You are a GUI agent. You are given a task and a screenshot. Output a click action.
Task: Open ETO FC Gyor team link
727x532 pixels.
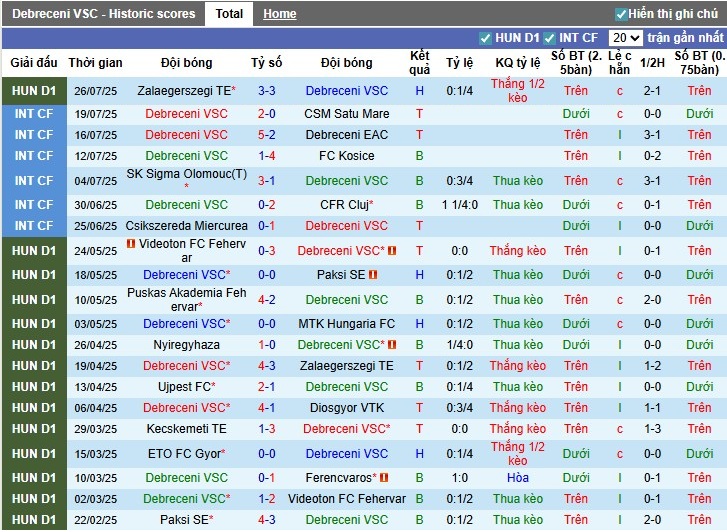[x=185, y=454]
